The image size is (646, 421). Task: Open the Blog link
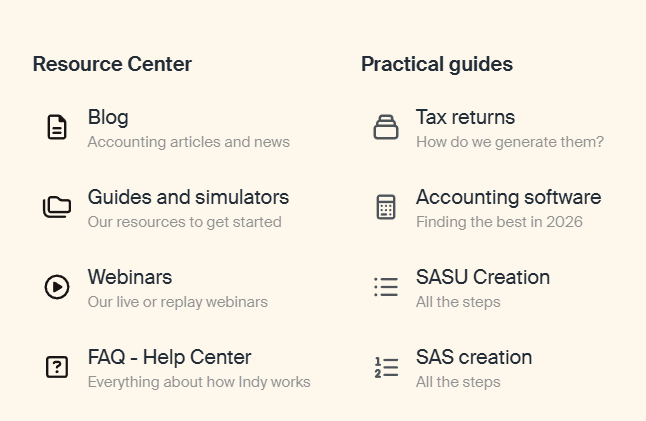(x=108, y=117)
